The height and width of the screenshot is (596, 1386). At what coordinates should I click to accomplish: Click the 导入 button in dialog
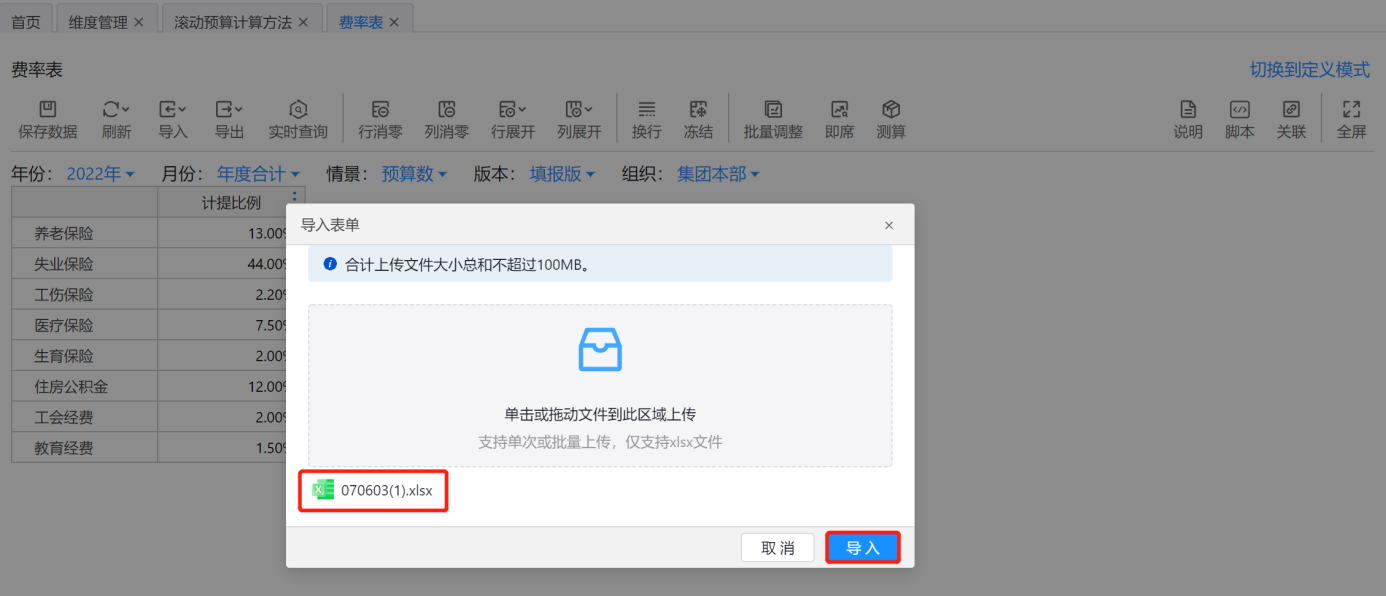(862, 548)
